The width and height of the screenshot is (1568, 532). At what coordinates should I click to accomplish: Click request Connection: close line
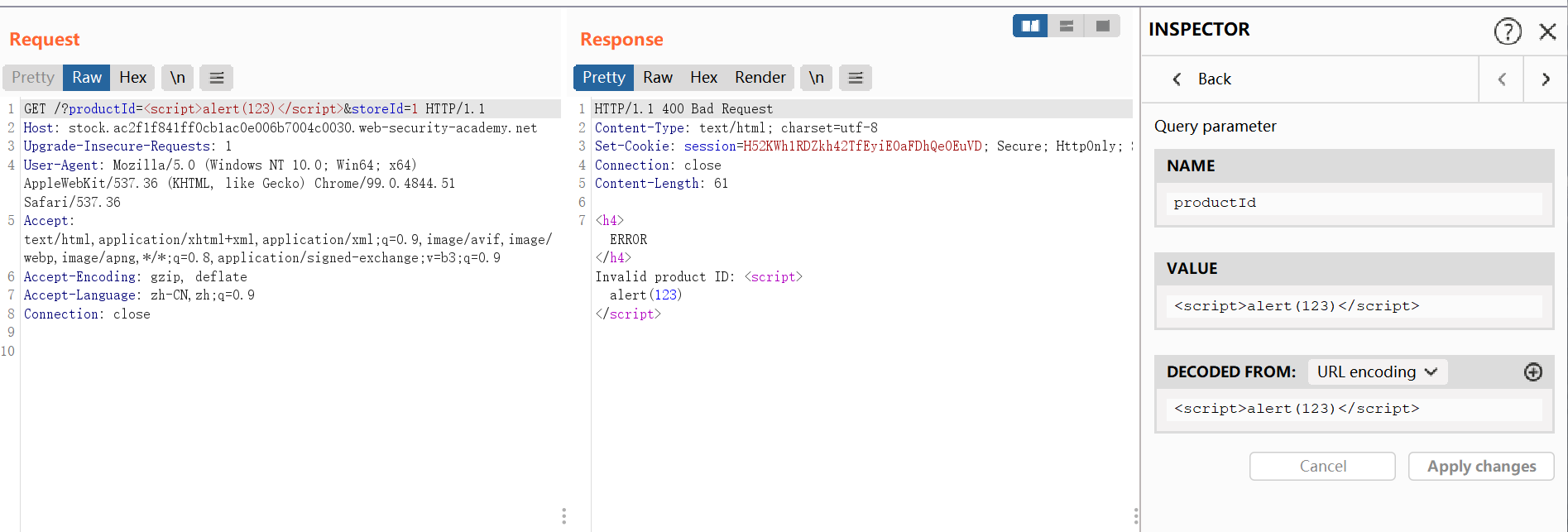pos(87,314)
